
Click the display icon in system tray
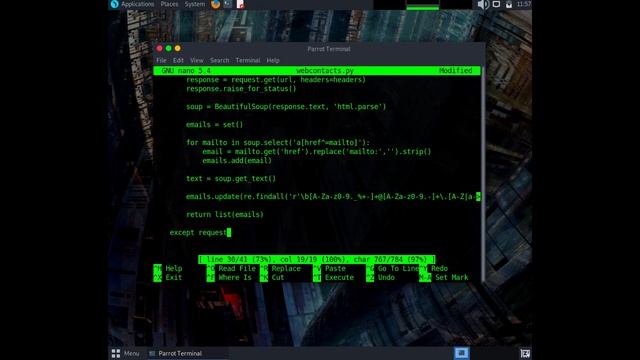pyautogui.click(x=496, y=4)
